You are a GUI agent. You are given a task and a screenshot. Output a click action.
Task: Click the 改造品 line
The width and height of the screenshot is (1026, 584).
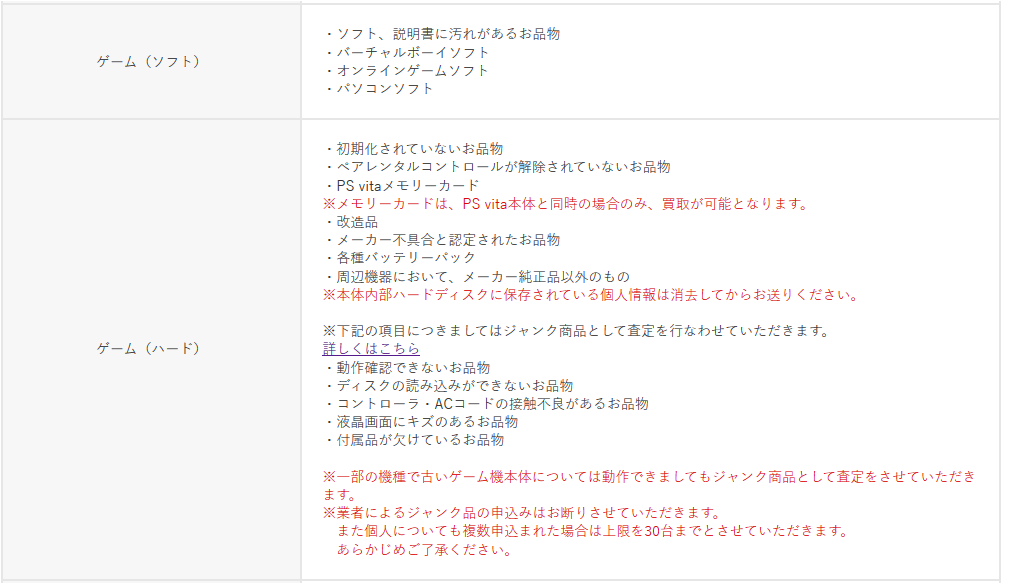pyautogui.click(x=351, y=222)
